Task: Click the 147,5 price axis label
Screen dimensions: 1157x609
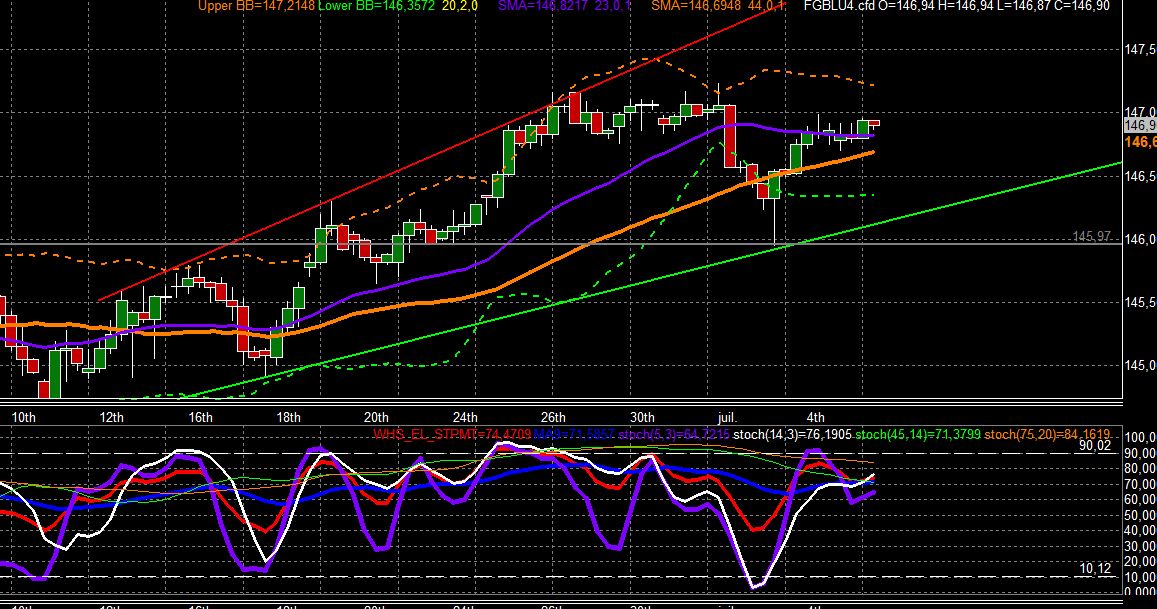Action: (x=1140, y=49)
